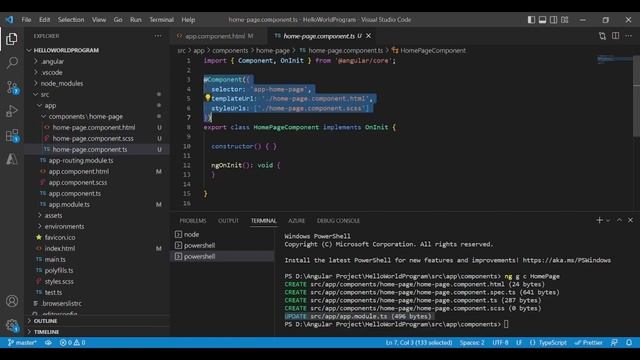Image resolution: width=640 pixels, height=360 pixels.
Task: Maximize the terminal panel with chevron
Action: point(619,220)
